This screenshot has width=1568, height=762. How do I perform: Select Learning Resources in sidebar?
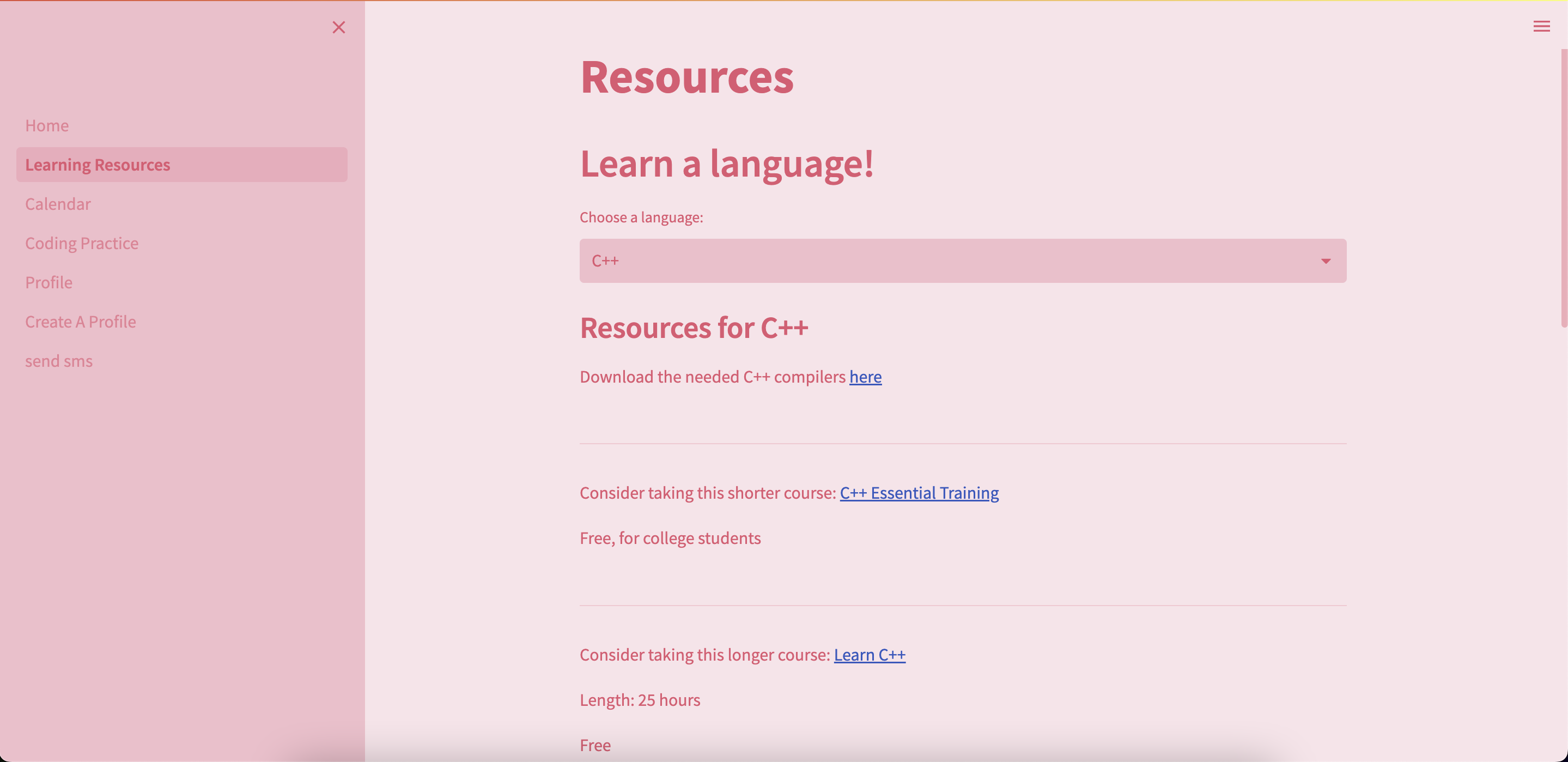tap(98, 165)
